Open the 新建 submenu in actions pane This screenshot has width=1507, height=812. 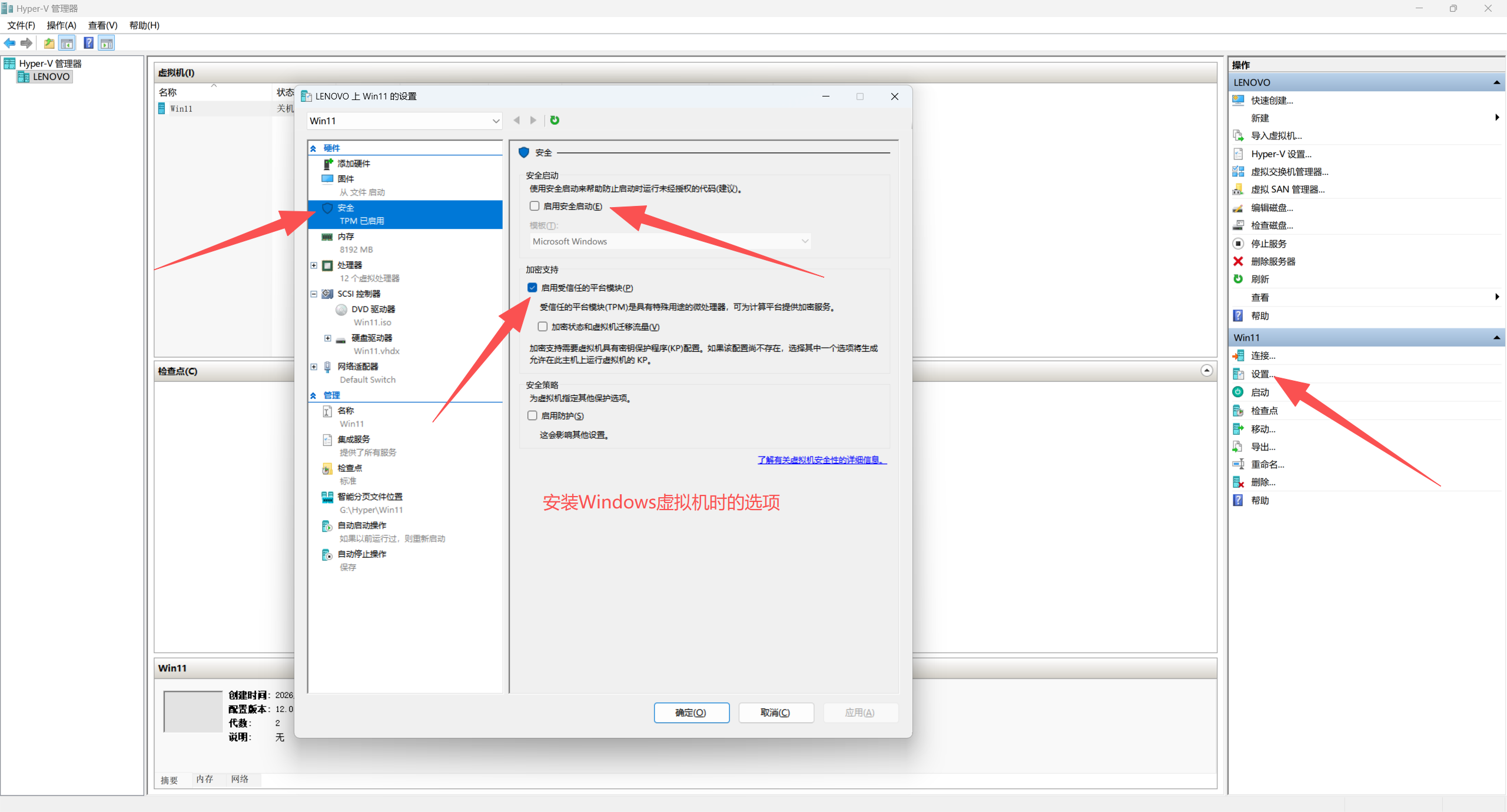(1366, 118)
